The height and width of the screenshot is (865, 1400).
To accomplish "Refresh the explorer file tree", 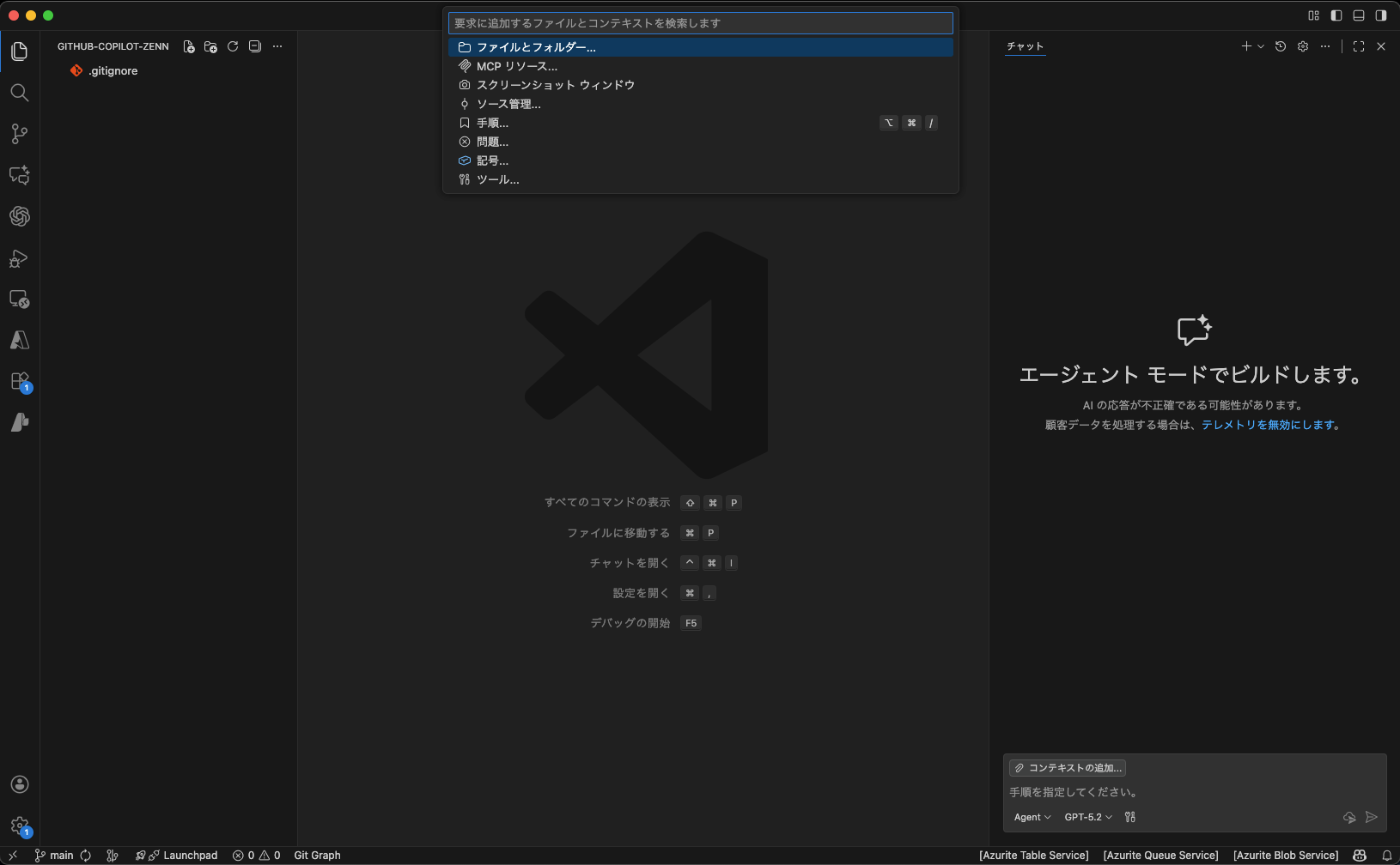I will [233, 46].
